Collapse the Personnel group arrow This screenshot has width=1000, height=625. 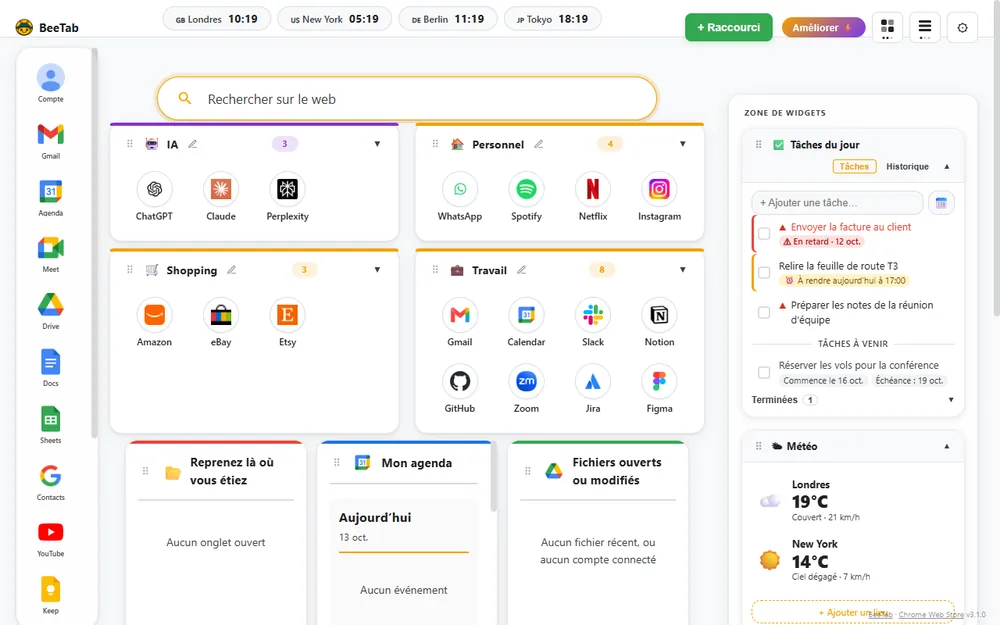click(x=682, y=144)
